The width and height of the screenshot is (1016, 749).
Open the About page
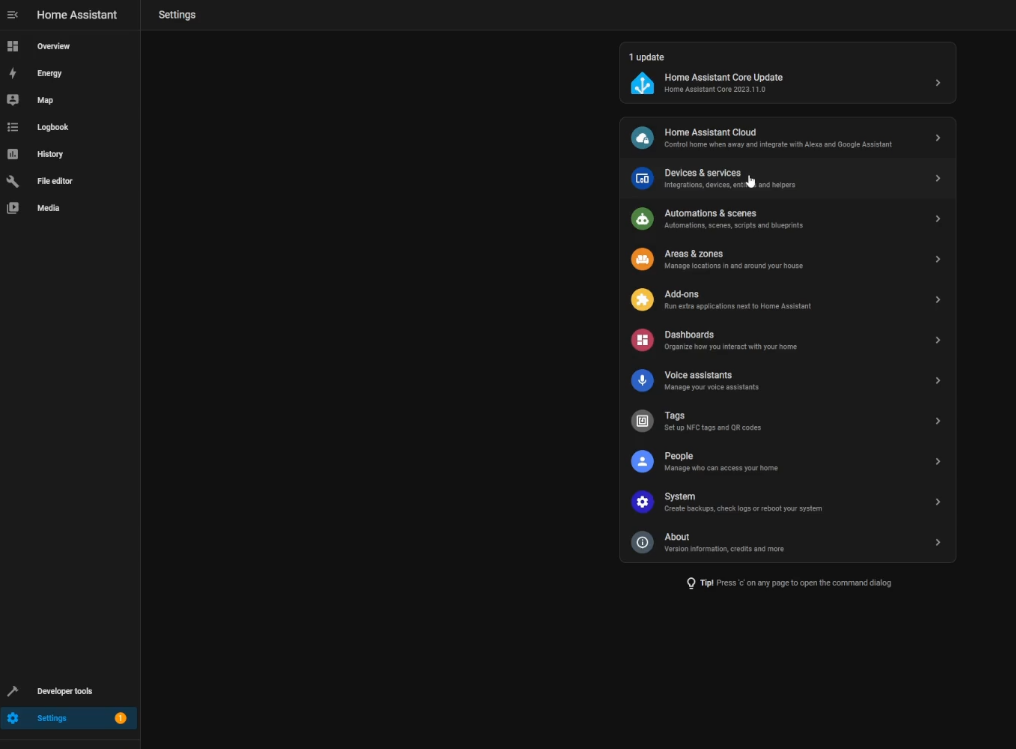787,542
